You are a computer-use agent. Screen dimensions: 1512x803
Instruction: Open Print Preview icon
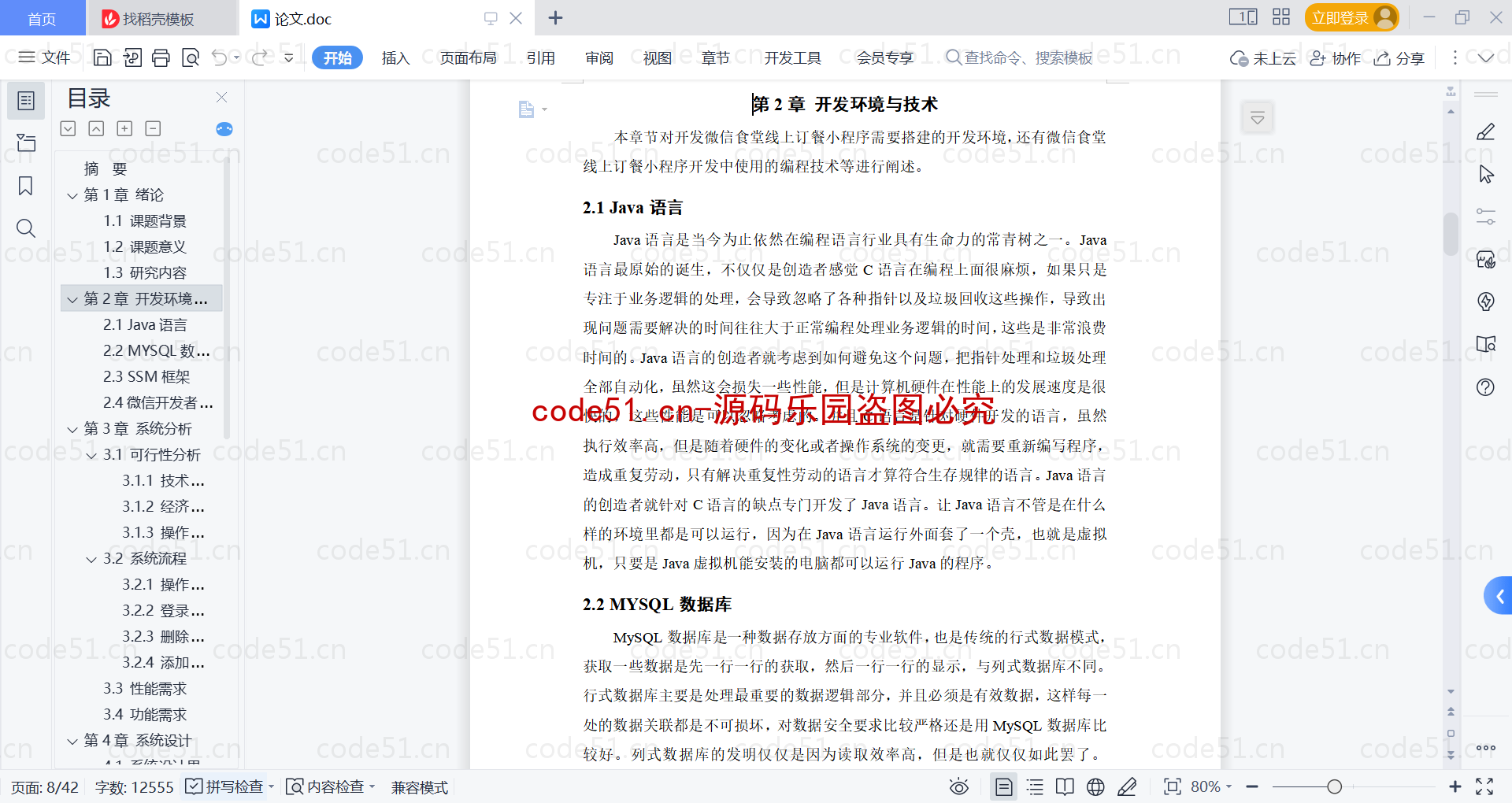pyautogui.click(x=190, y=57)
